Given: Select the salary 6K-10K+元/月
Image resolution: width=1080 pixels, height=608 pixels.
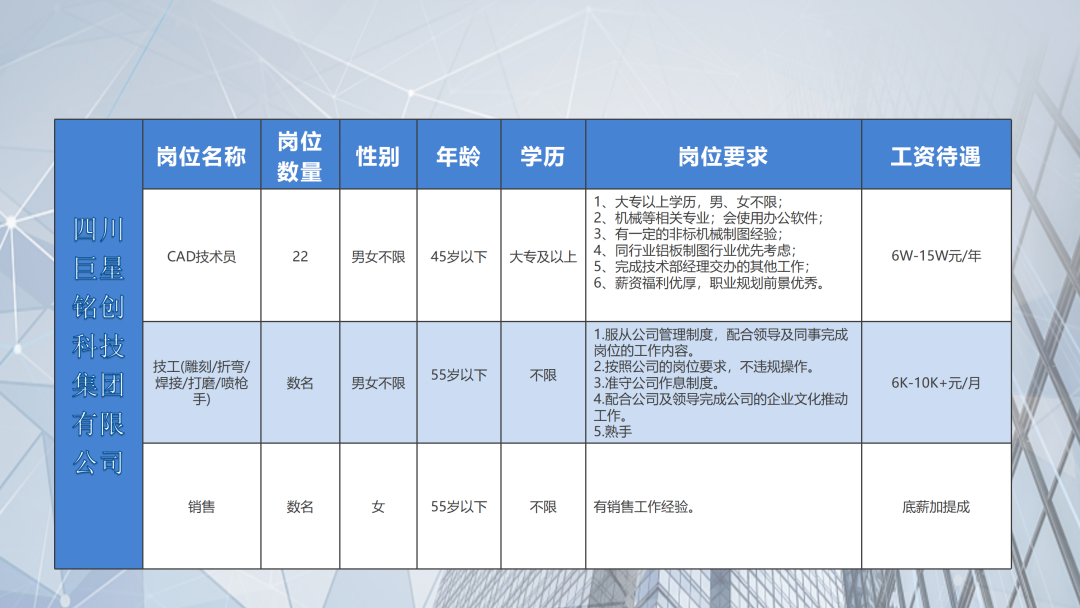Looking at the screenshot, I should tap(935, 383).
